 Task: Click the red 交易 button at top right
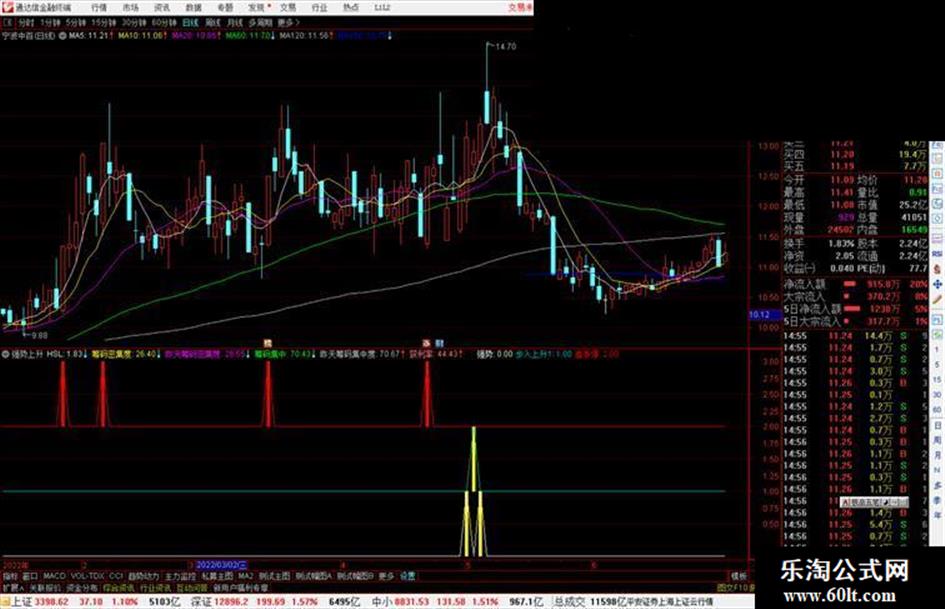click(520, 8)
